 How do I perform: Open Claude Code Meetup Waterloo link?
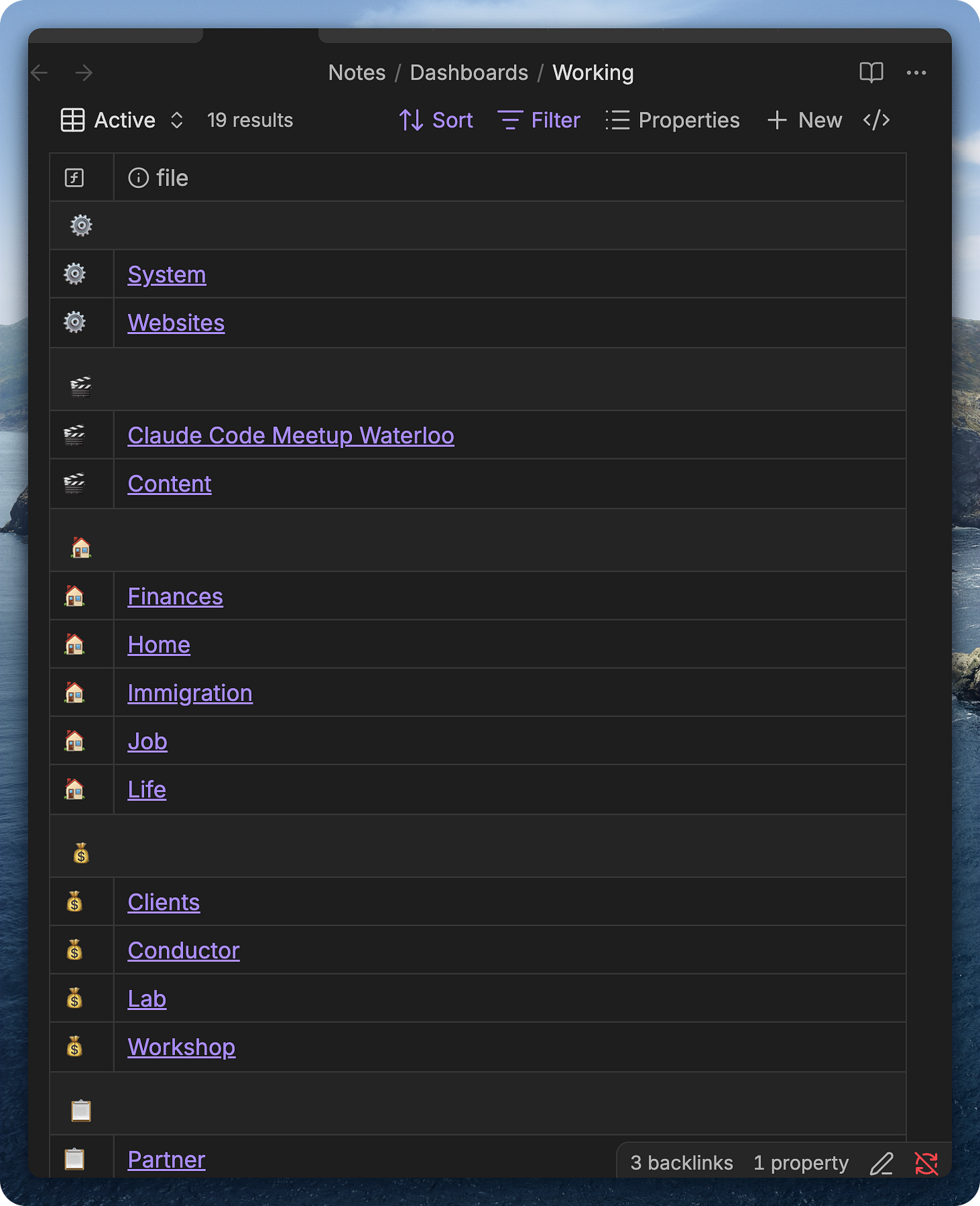291,436
